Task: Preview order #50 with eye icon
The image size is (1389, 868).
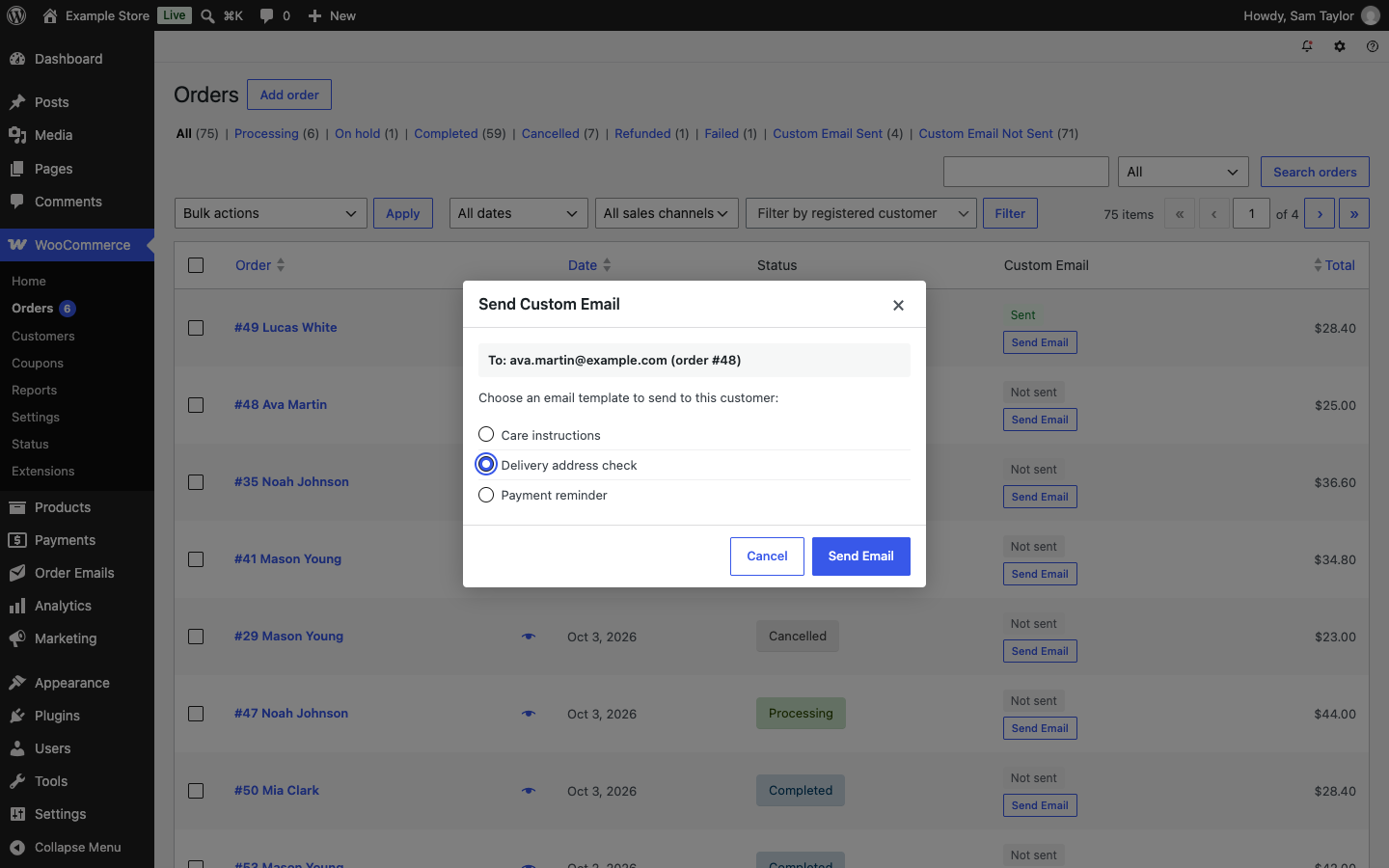Action: coord(529,791)
